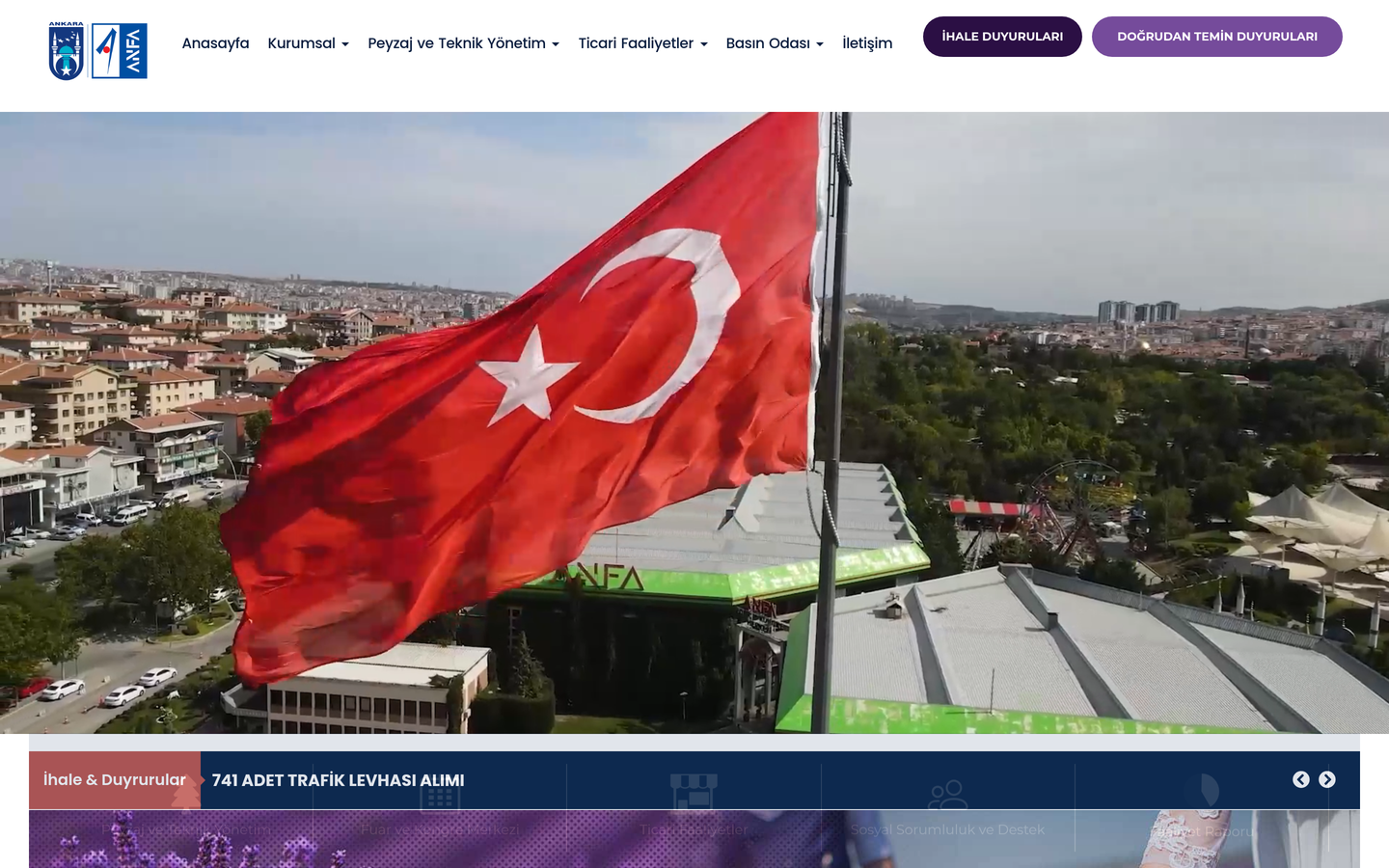Click the Sosyal Sorumluluk people icon
Screen dimensions: 1389x868
[947, 795]
